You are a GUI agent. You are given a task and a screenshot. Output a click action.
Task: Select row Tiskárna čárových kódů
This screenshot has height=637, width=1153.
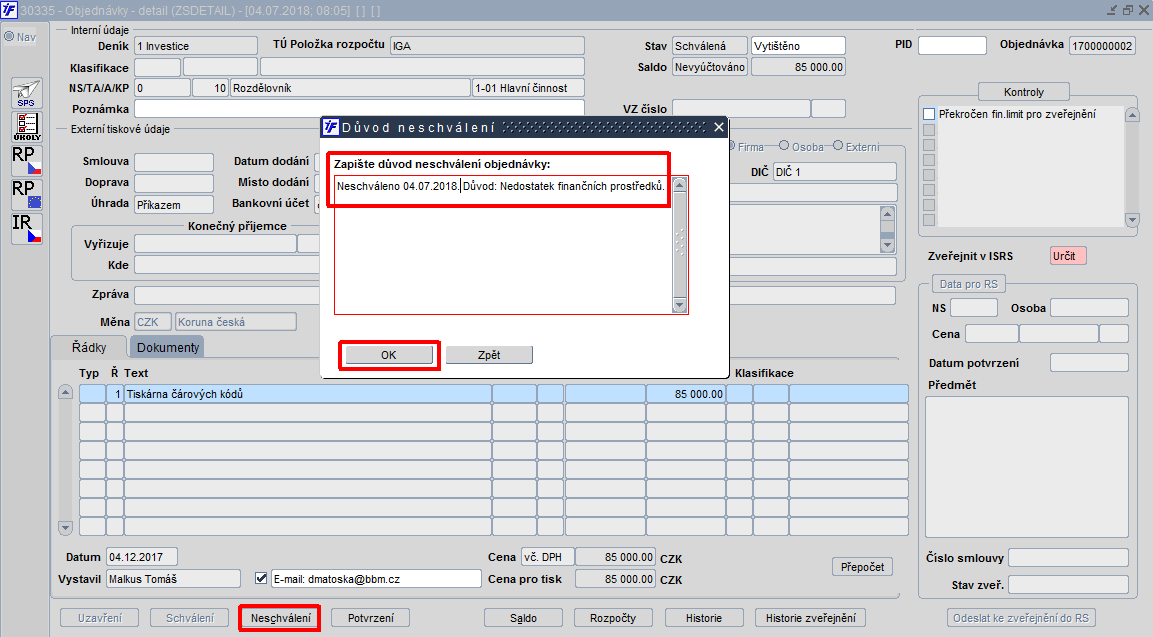(307, 394)
